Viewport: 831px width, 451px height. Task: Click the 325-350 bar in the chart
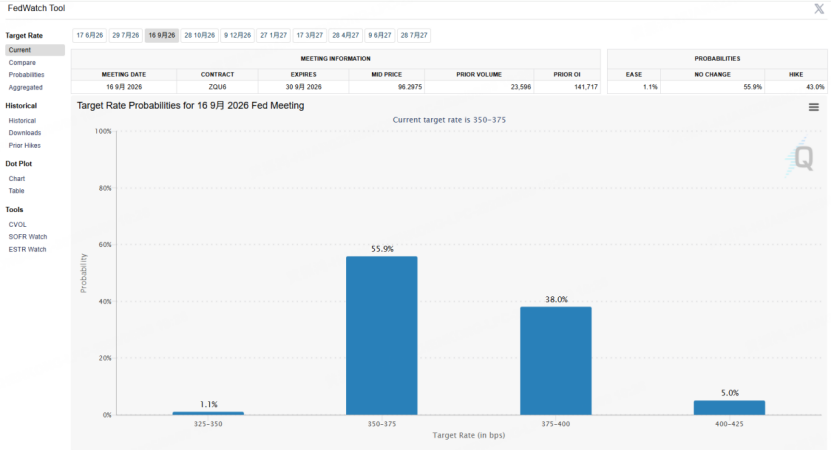(x=208, y=413)
